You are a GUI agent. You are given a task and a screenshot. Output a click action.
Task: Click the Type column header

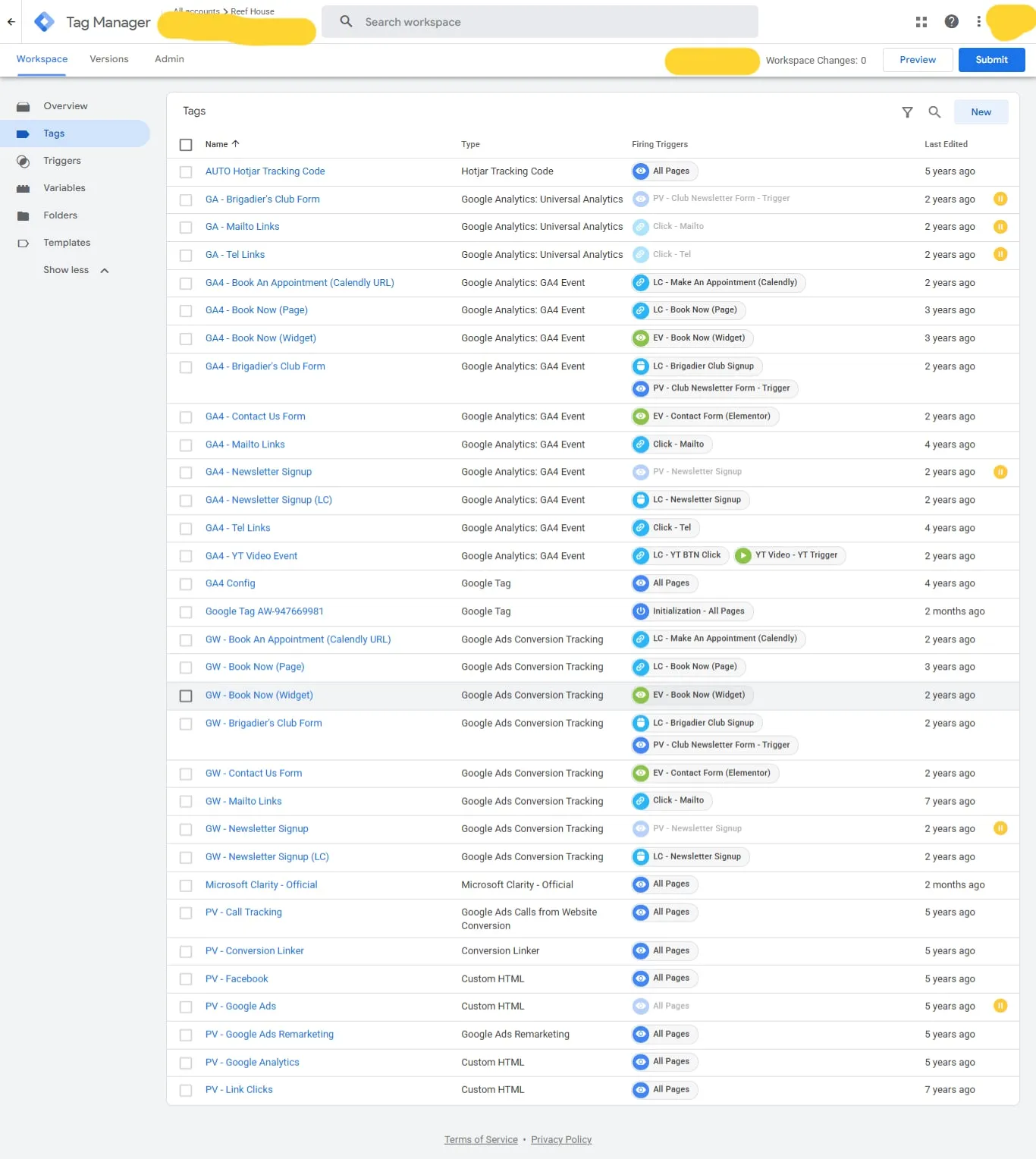tap(470, 144)
